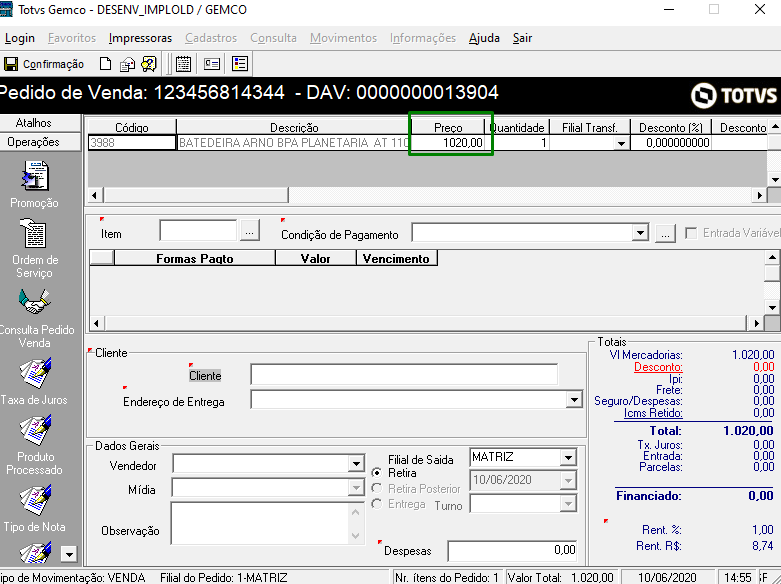
Task: Click the printer envelope toolbar icon
Action: pos(128,64)
